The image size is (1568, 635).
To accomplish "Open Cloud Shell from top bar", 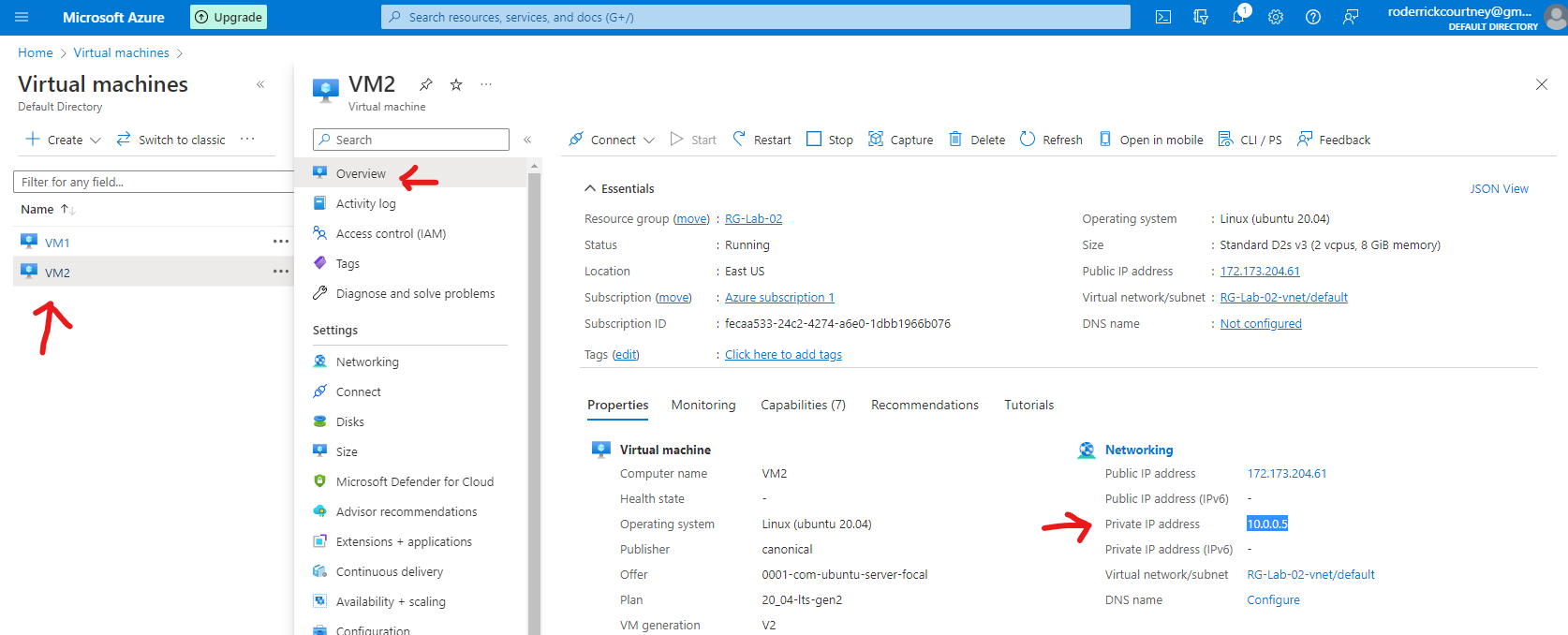I will (1163, 17).
